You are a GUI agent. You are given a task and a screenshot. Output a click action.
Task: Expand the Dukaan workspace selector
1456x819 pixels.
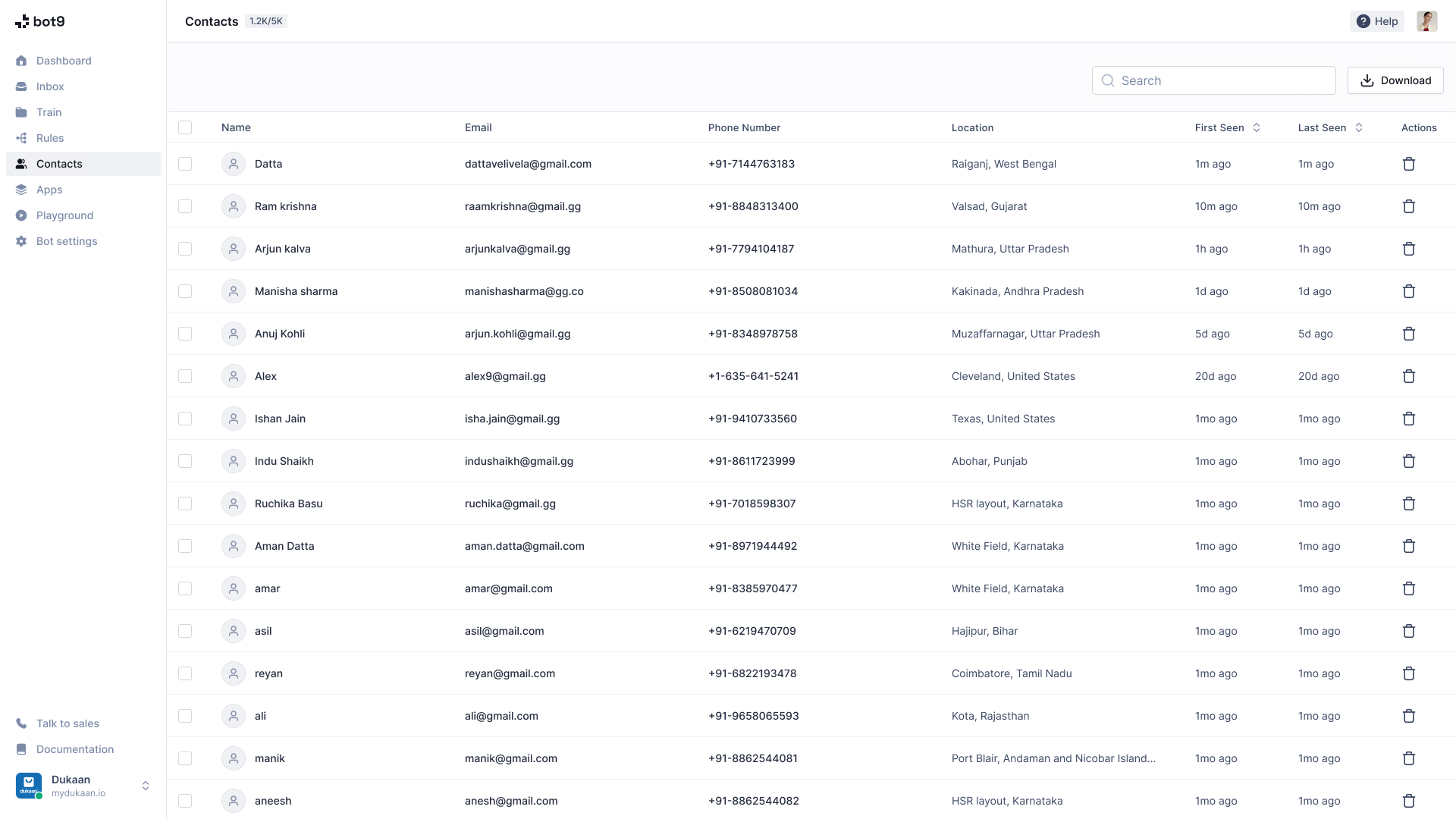pos(145,786)
